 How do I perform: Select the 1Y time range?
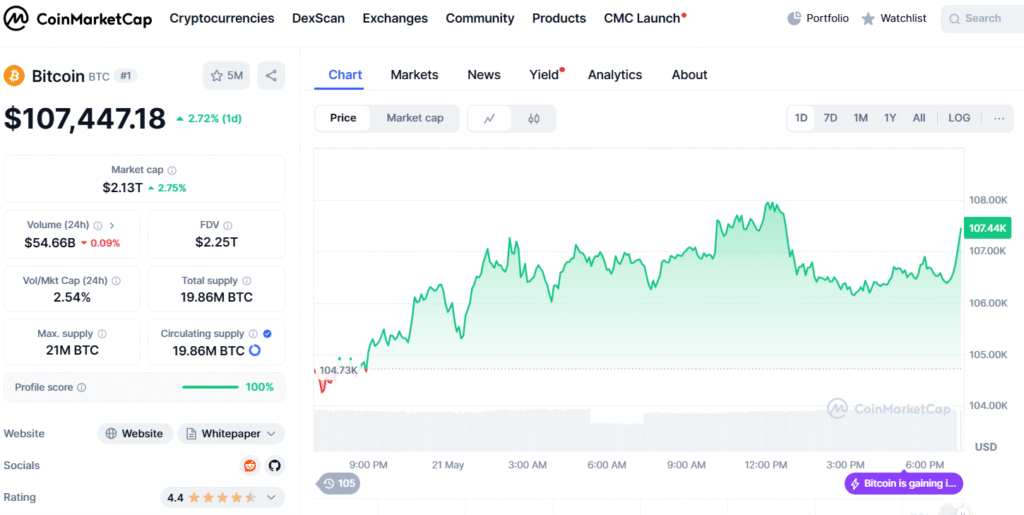pyautogui.click(x=890, y=118)
